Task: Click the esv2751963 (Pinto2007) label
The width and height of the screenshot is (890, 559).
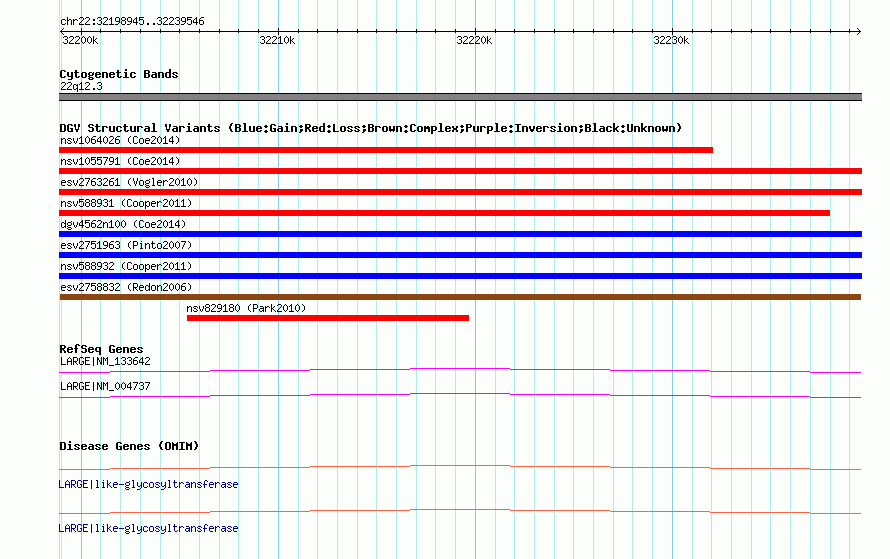Action: 126,245
